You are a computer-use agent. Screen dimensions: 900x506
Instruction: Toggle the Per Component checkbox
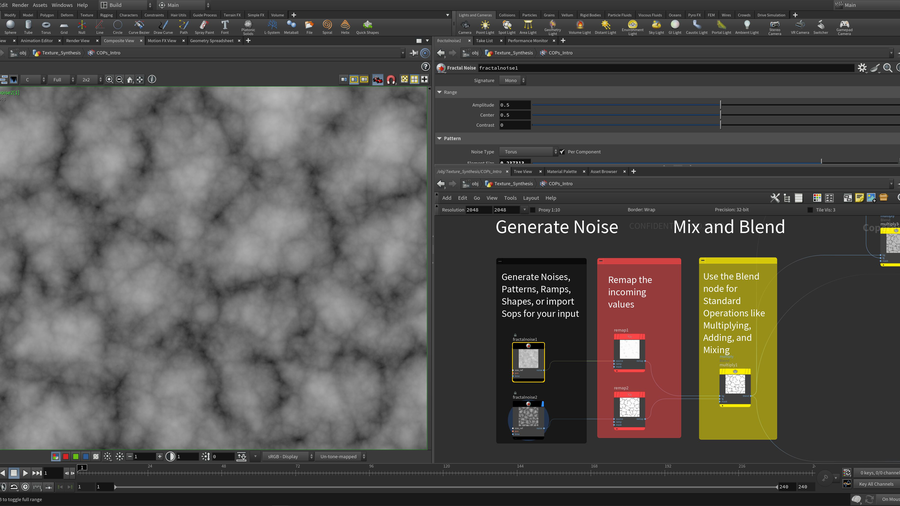click(562, 152)
